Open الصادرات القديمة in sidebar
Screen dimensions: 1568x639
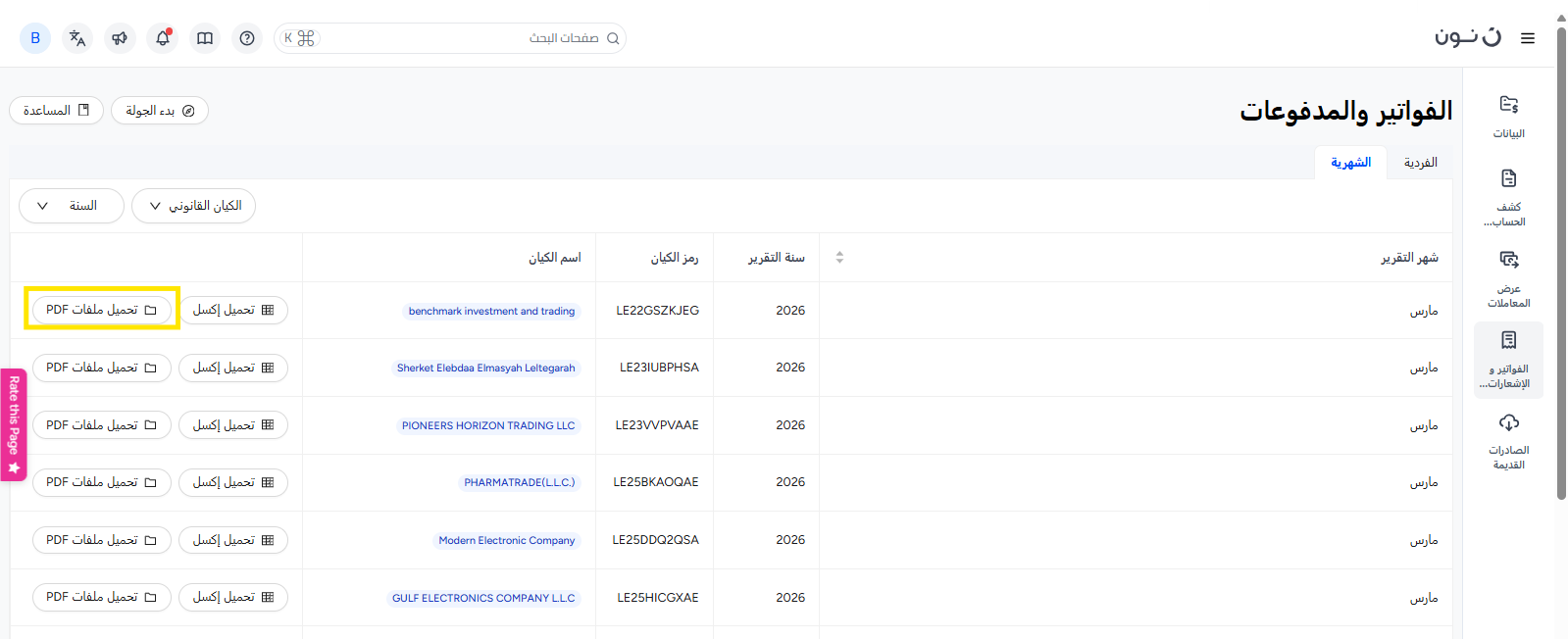point(1508,440)
